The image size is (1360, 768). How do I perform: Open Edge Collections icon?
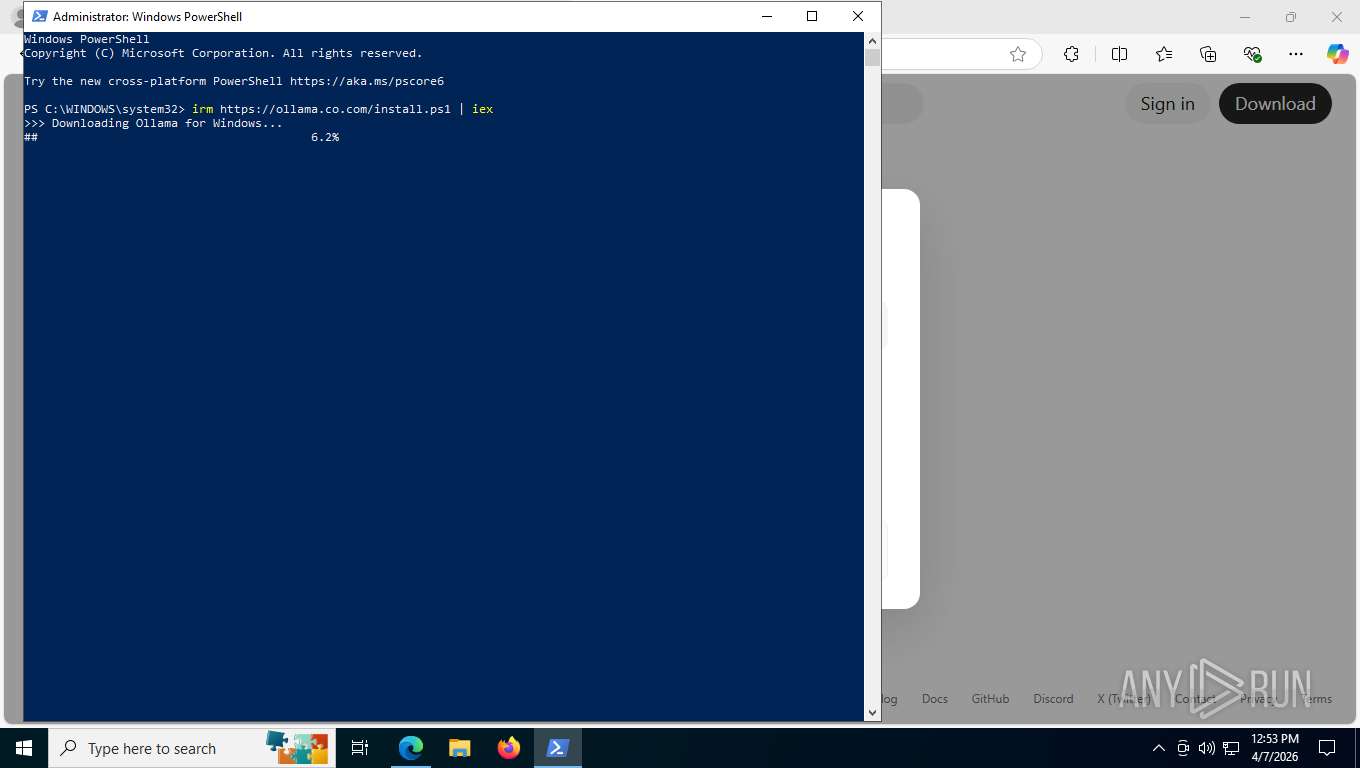(1208, 54)
